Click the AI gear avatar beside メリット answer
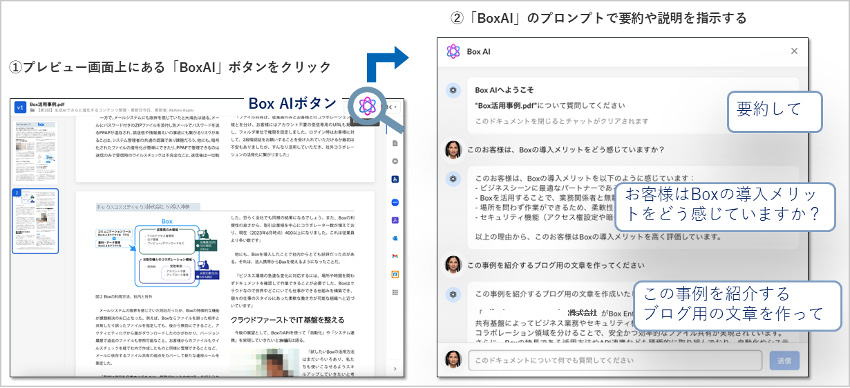The width and height of the screenshot is (850, 388). click(453, 178)
